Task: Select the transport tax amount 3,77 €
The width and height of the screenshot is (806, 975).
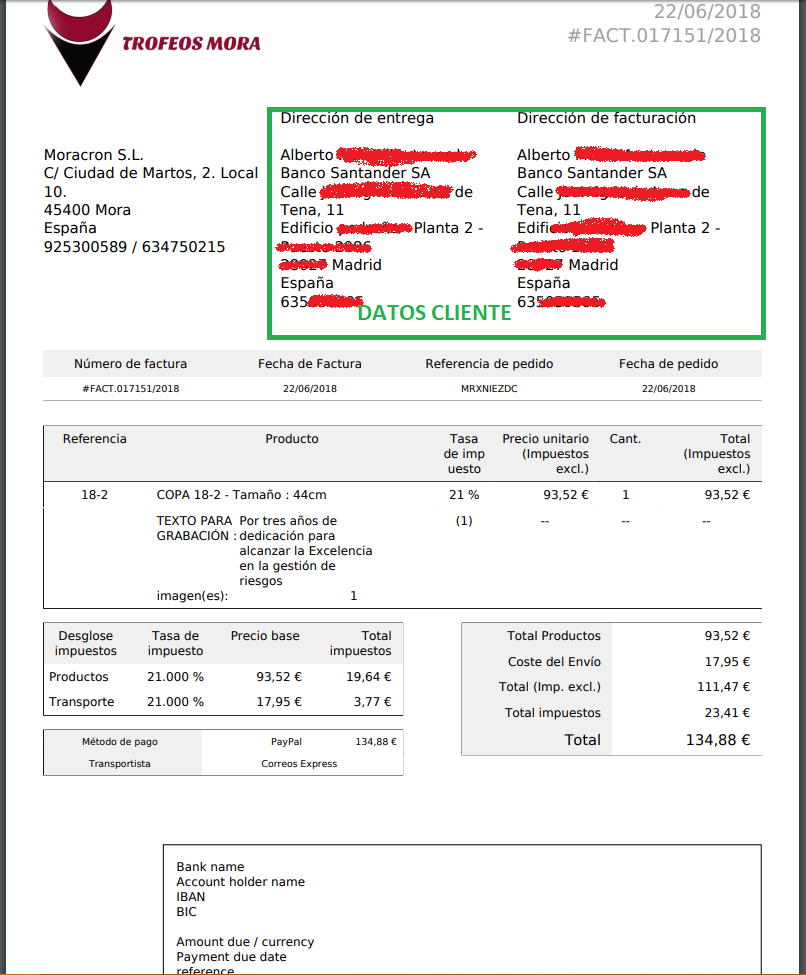Action: click(x=373, y=702)
